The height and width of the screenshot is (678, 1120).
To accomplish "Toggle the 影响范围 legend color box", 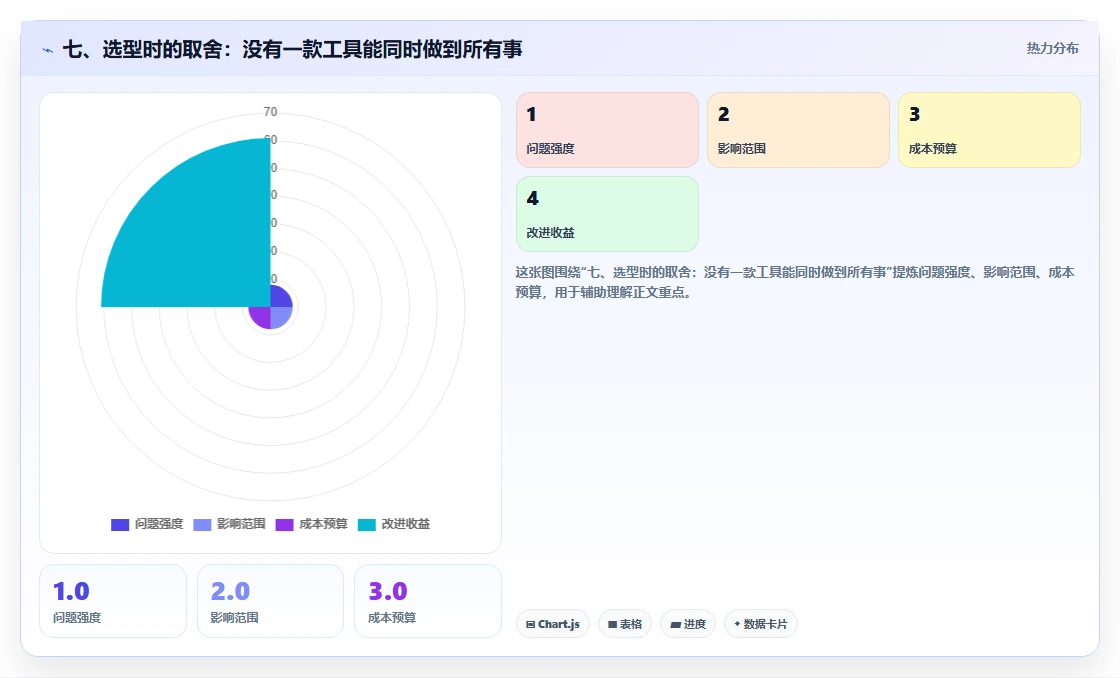I will [x=202, y=524].
